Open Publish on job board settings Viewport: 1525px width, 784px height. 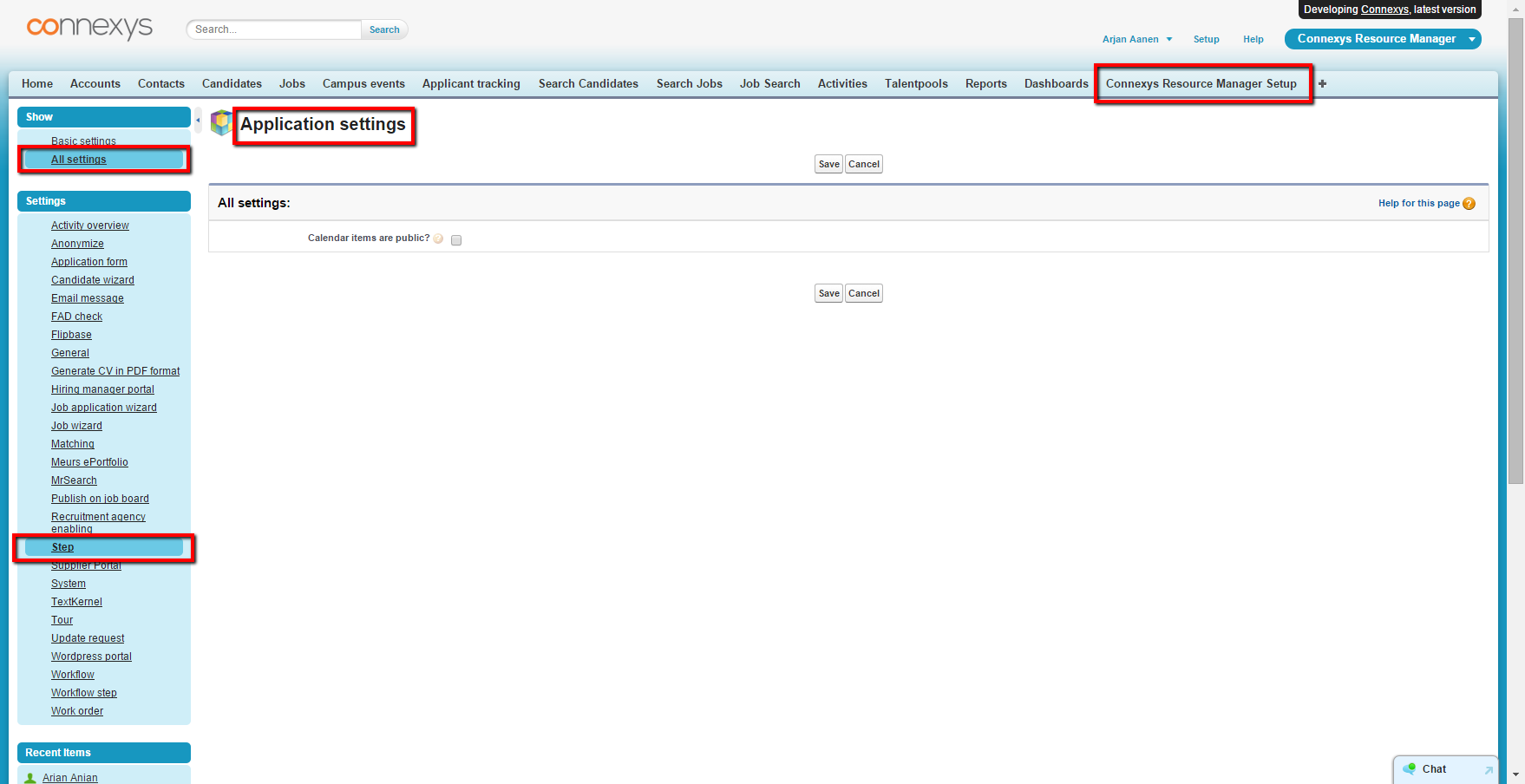100,499
